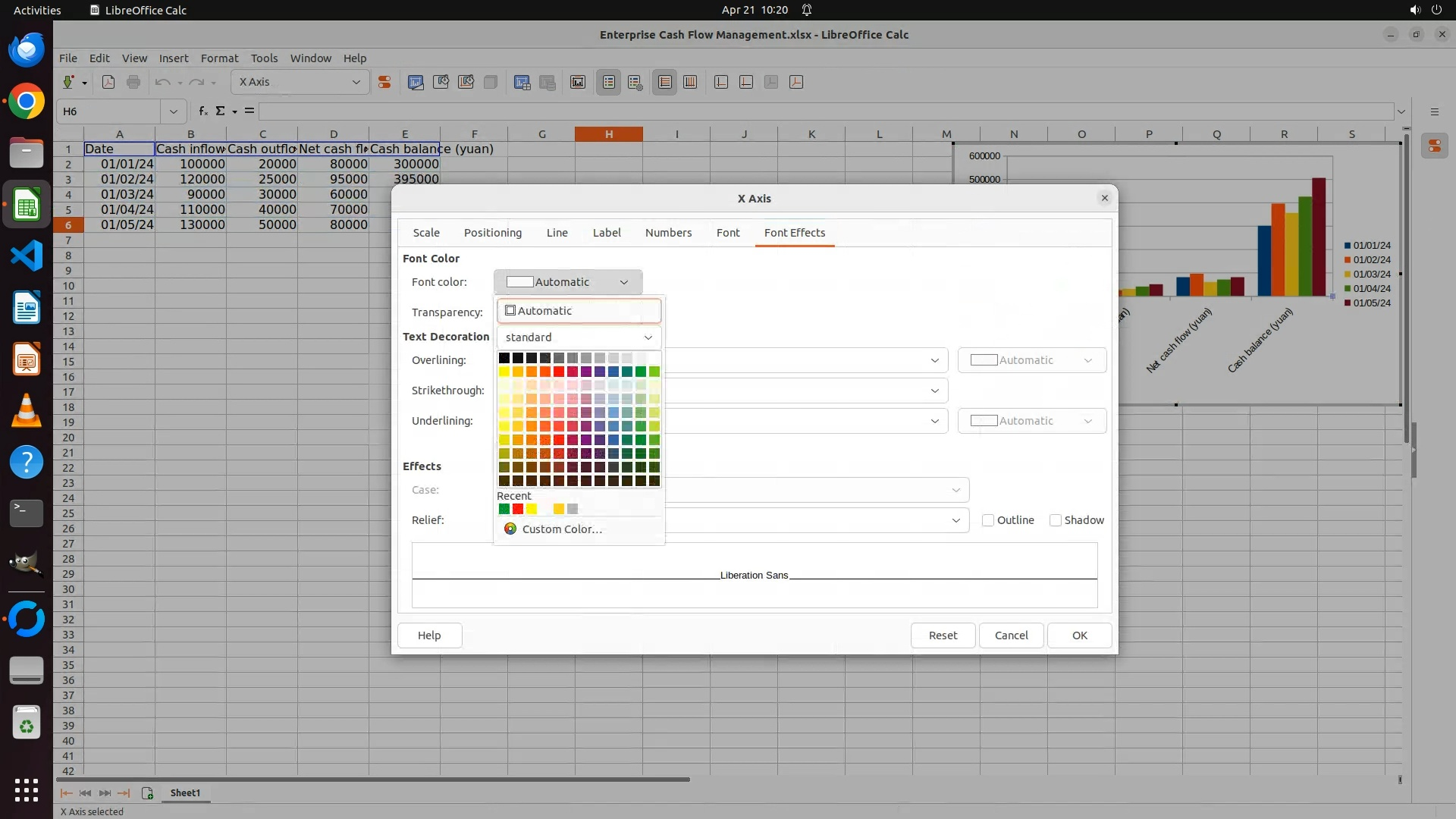Enable the Shadow checkbox

tap(1055, 520)
